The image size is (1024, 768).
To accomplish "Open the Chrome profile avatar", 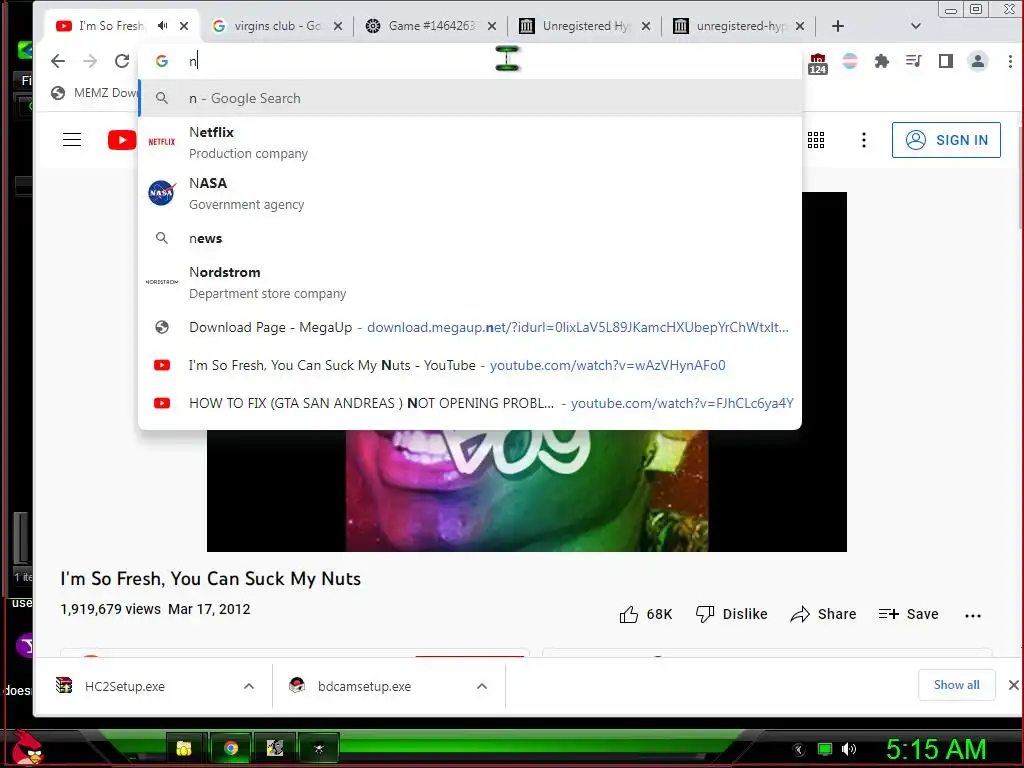I will pos(978,61).
